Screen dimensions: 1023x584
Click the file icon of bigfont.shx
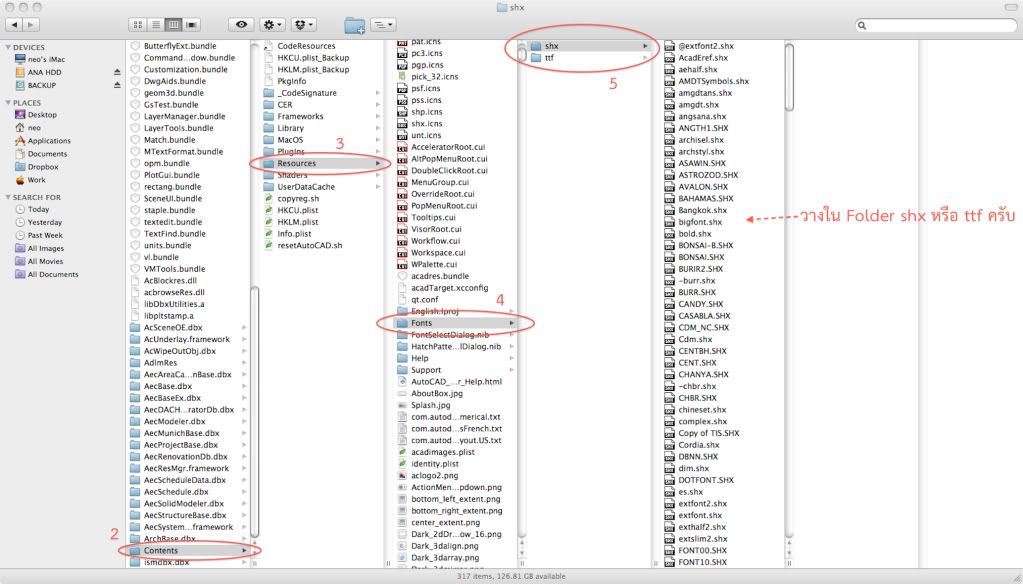669,223
